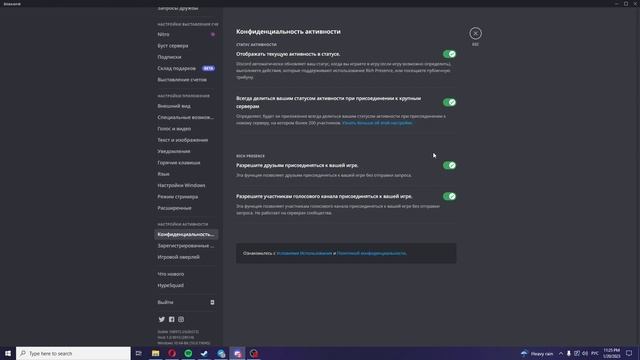Open Зарегистрированные игры settings
640x360 pixels.
pyautogui.click(x=186, y=246)
